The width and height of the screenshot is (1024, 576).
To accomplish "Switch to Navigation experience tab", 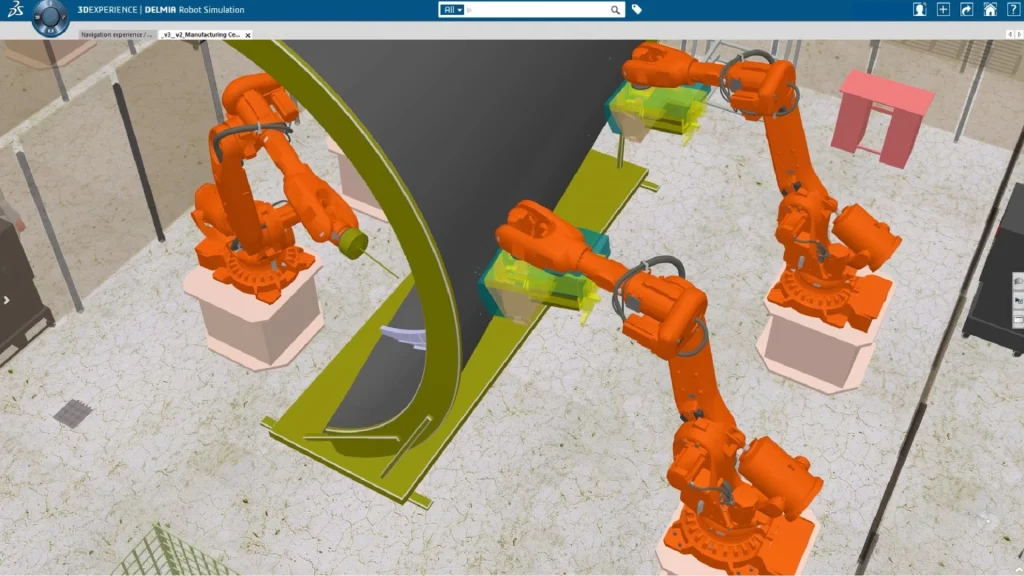I will [117, 34].
